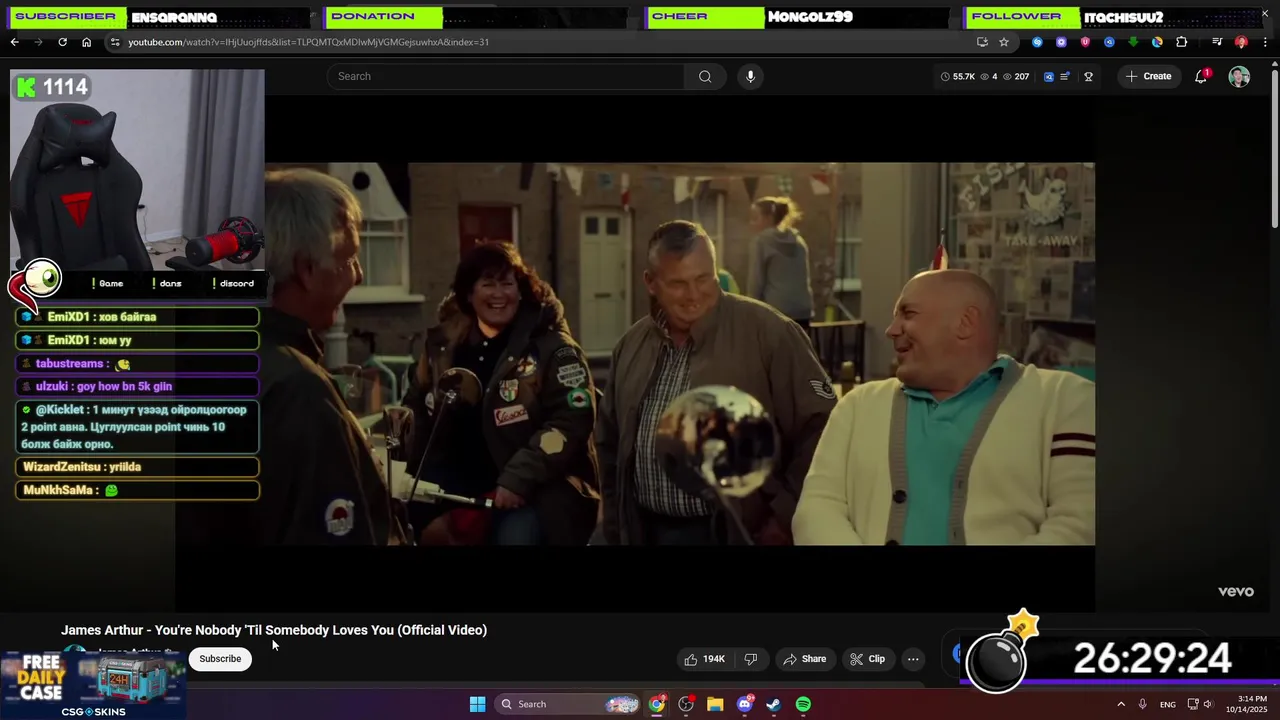Bookmark this page with the star icon

coord(1004,42)
